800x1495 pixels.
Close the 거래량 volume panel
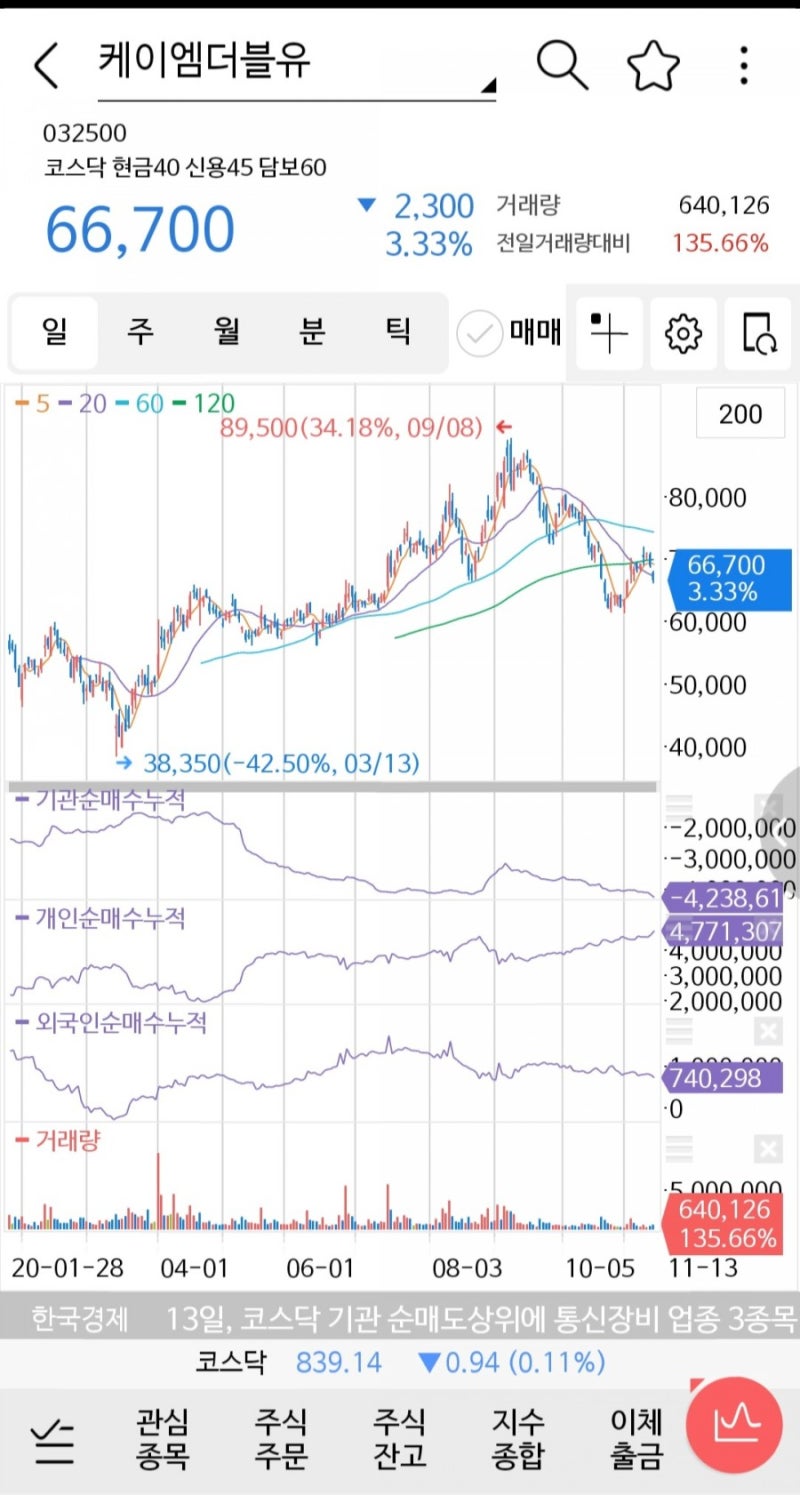point(768,1149)
